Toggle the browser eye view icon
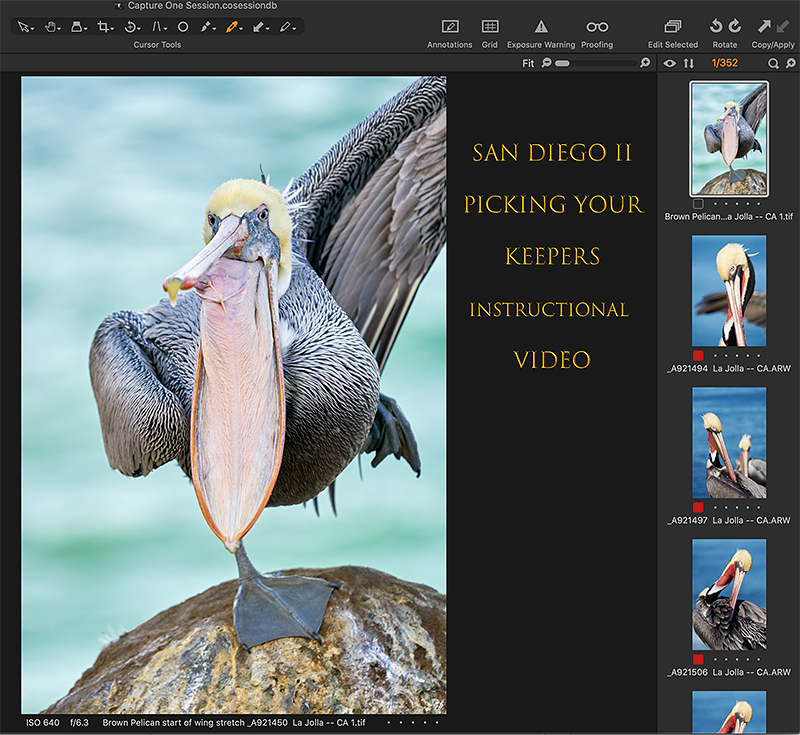Image resolution: width=800 pixels, height=735 pixels. point(669,63)
